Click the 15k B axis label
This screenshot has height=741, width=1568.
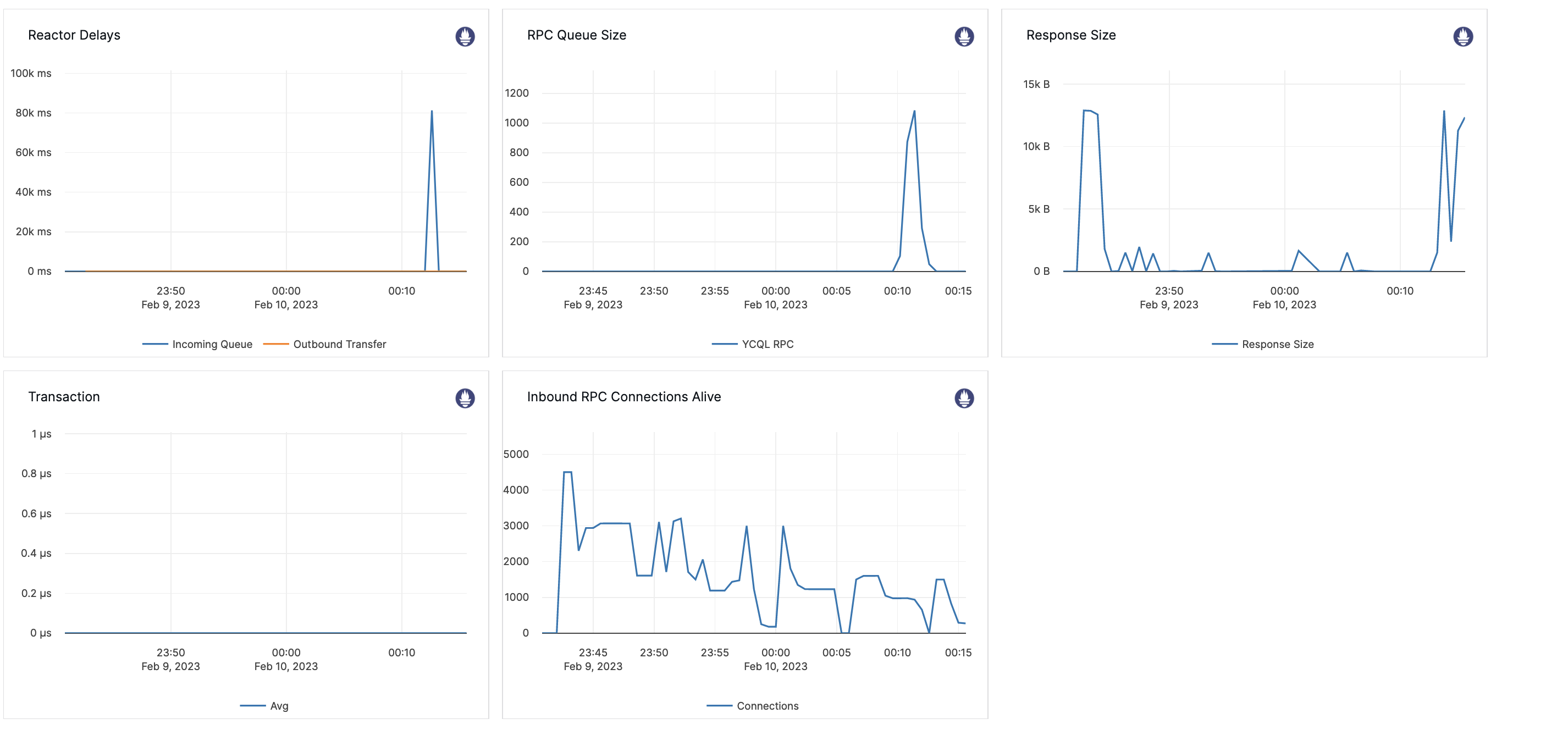pos(1036,84)
